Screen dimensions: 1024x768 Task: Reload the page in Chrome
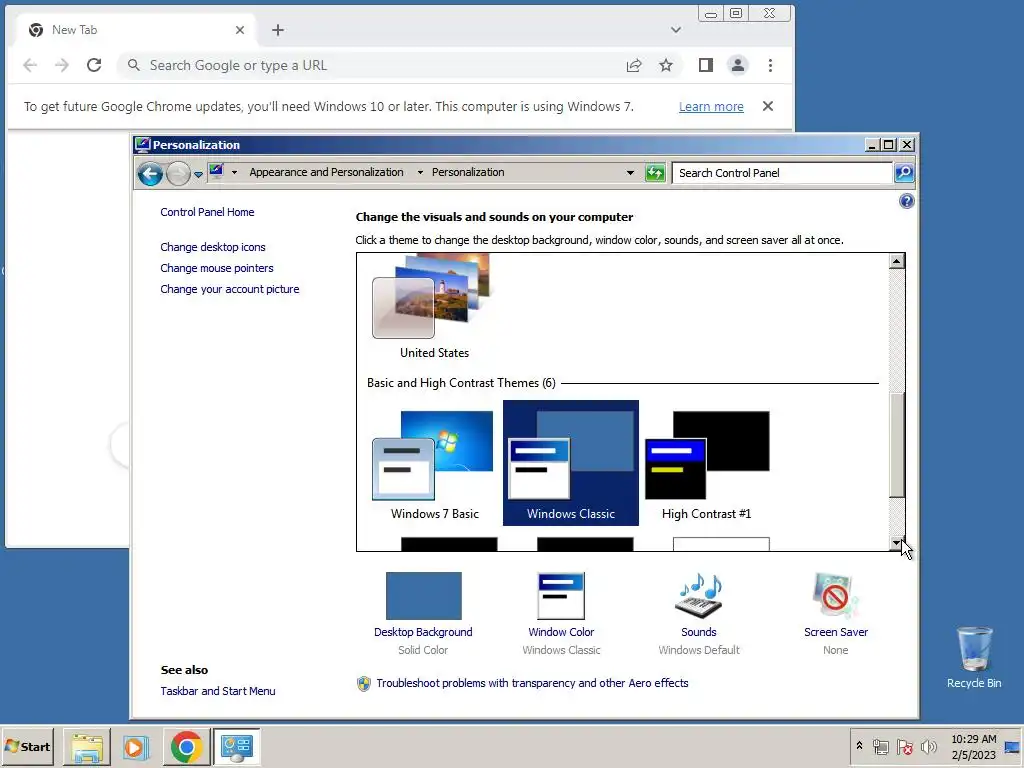[94, 65]
